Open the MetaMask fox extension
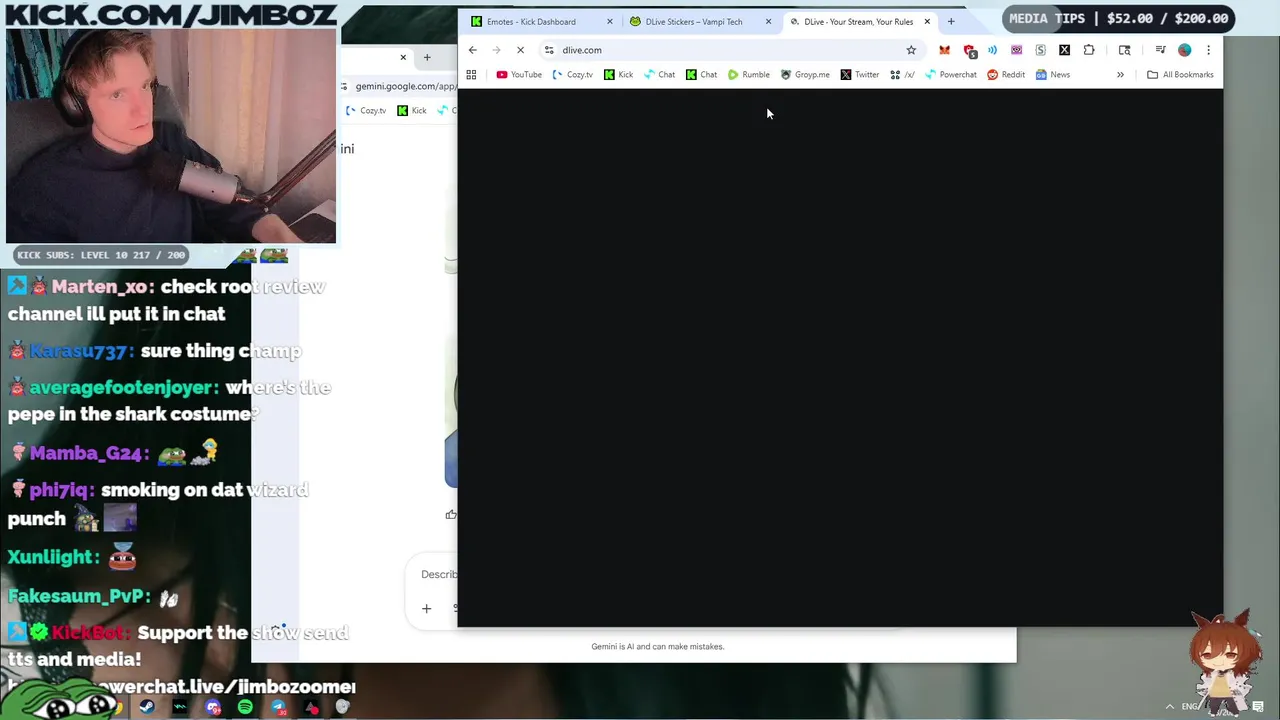The image size is (1280, 720). pyautogui.click(x=944, y=50)
